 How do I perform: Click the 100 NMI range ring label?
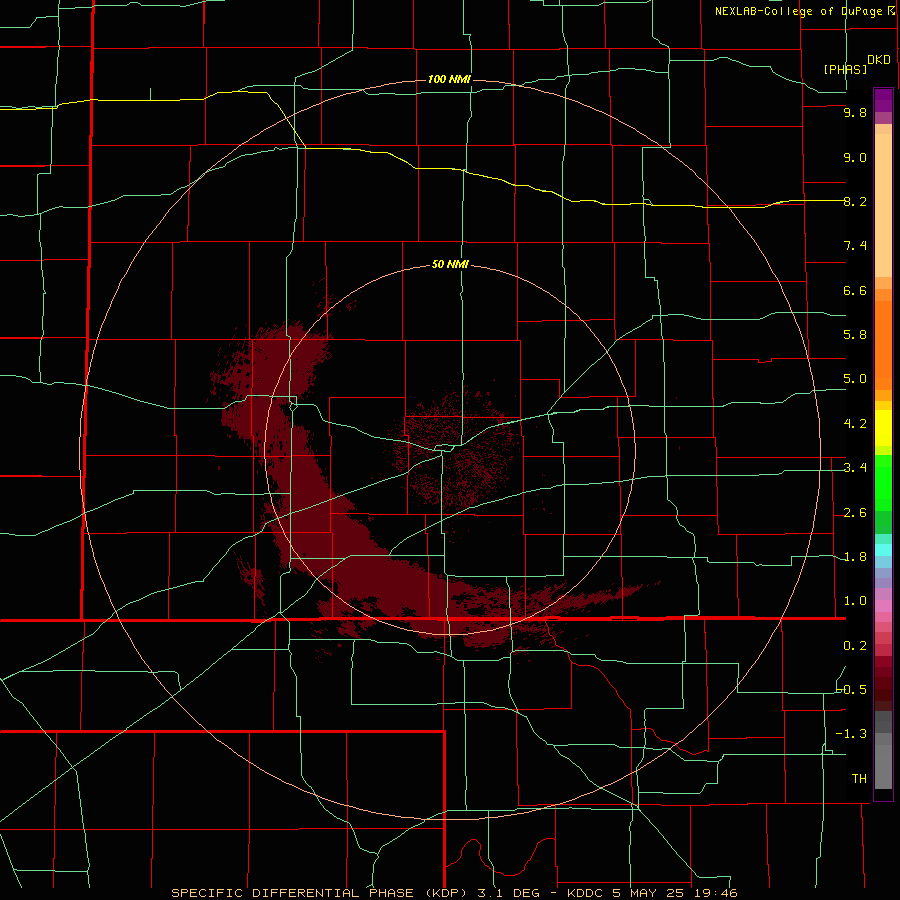pos(449,79)
